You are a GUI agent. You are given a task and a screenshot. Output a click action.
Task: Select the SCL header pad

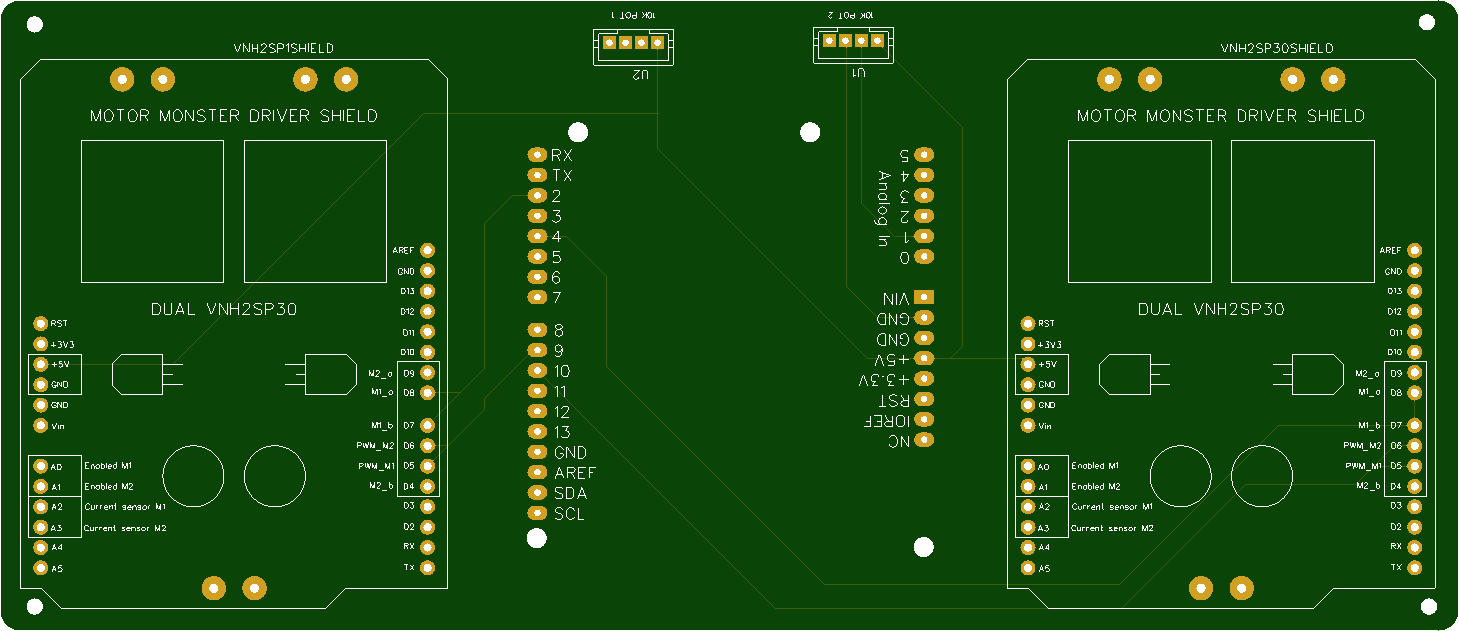(x=536, y=514)
